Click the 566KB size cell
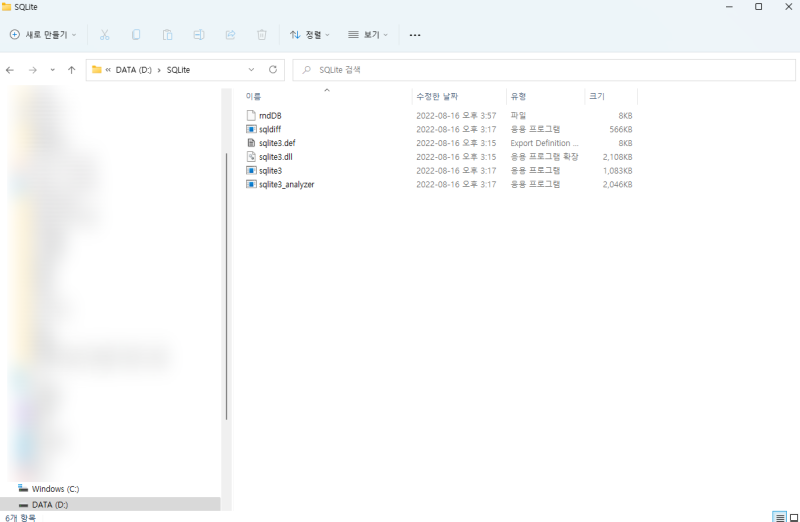800x522 pixels. [x=620, y=129]
